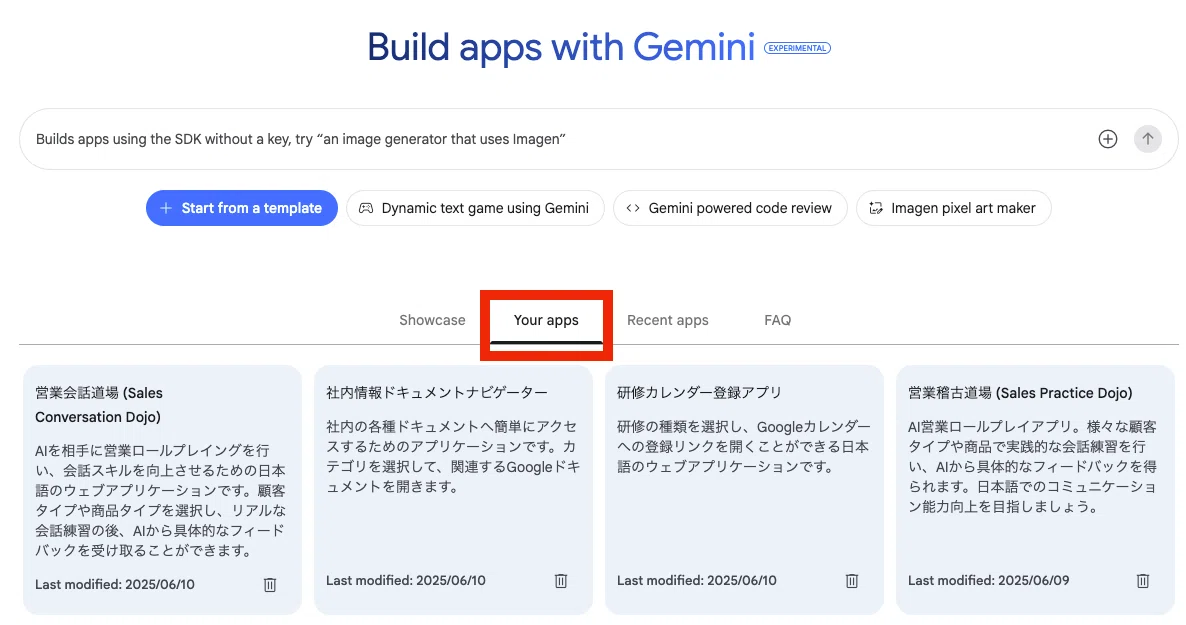The image size is (1186, 625).
Task: Open the Recent apps tab
Action: (668, 320)
